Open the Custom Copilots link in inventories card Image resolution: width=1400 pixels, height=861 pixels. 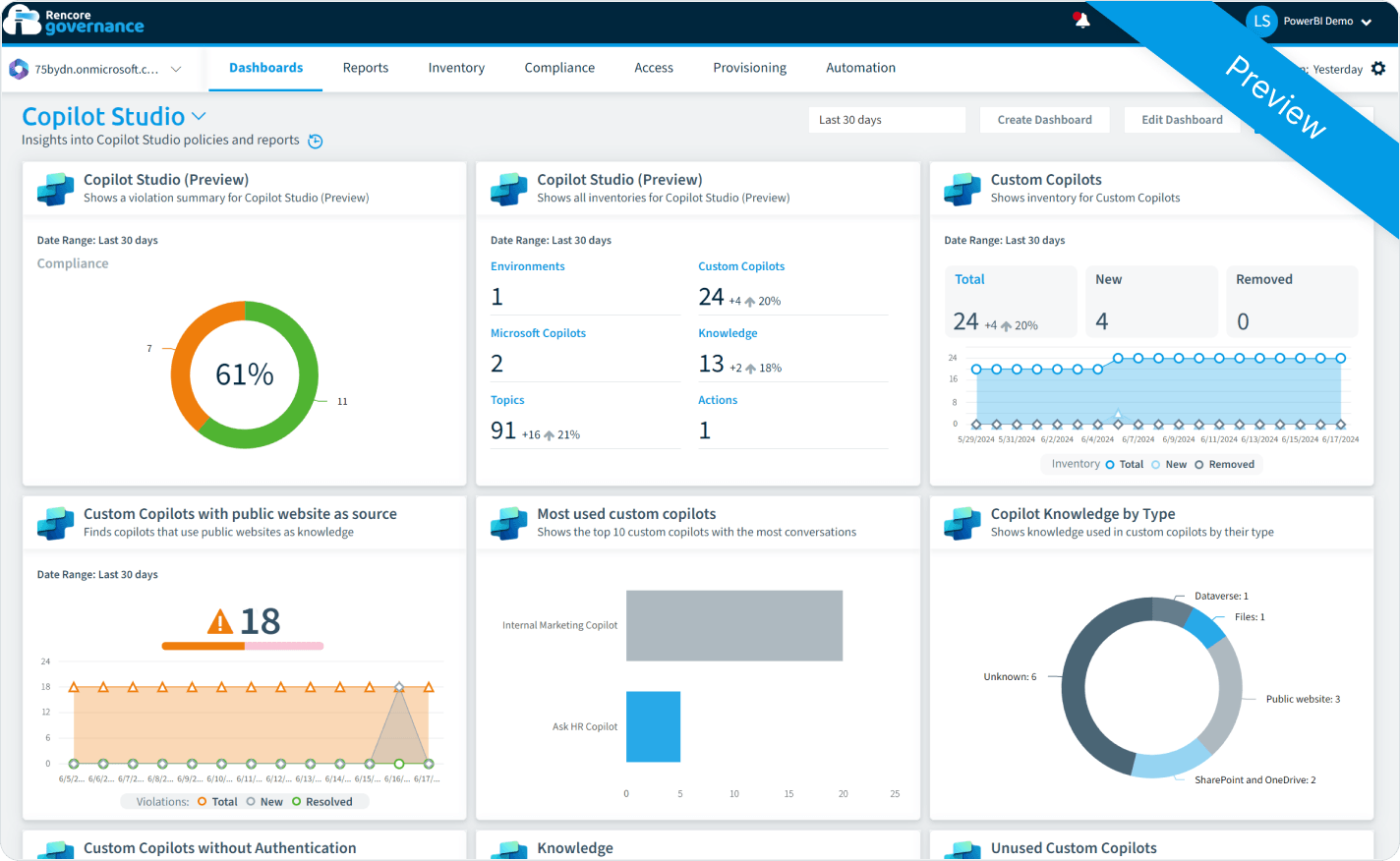pyautogui.click(x=741, y=266)
